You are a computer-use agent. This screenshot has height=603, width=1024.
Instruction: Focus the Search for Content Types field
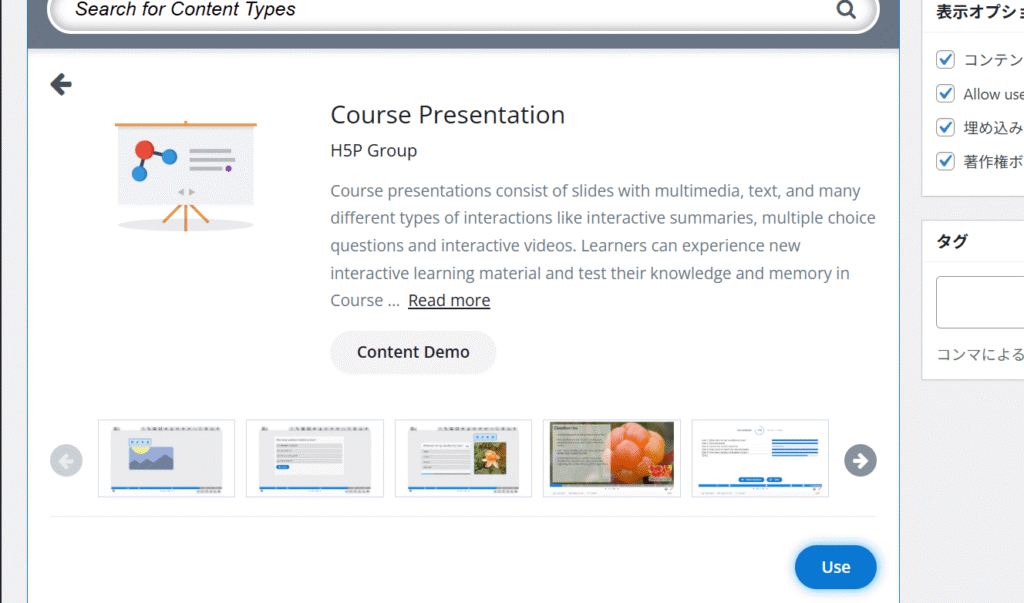point(440,11)
